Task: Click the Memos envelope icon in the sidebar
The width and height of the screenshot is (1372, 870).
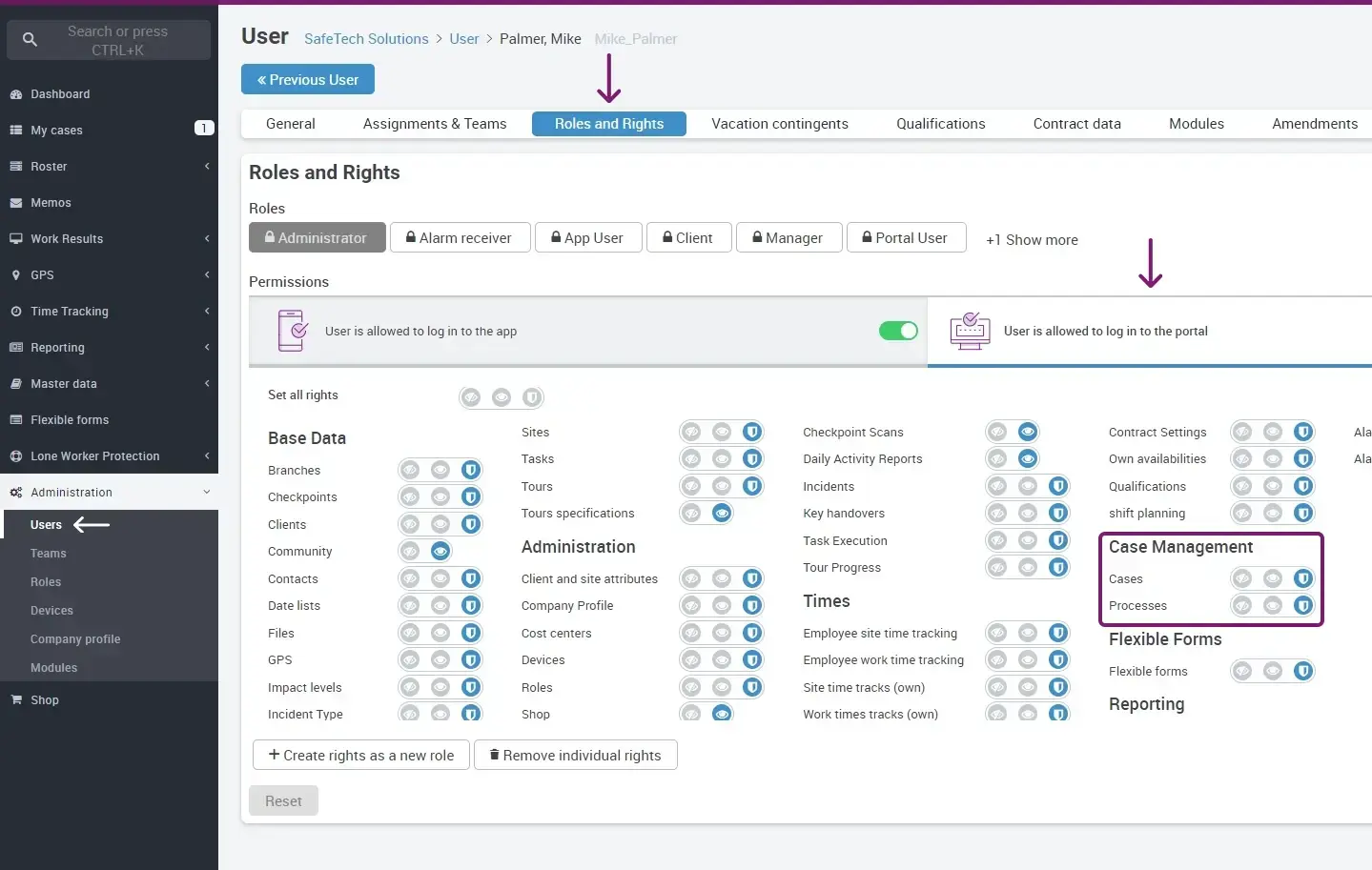Action: coord(16,203)
